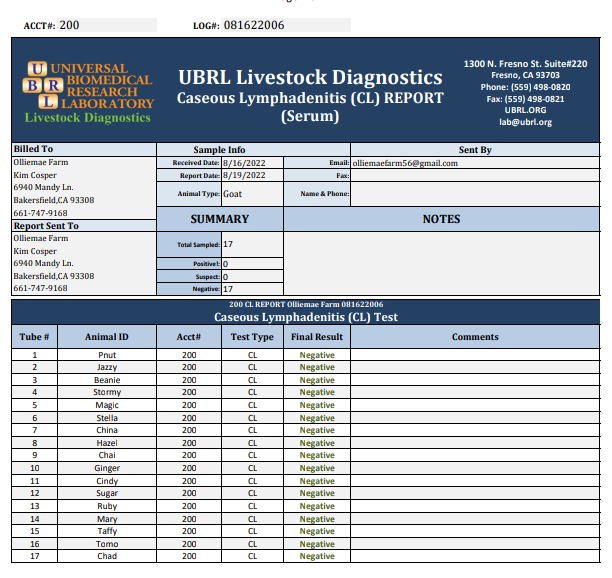Click the Negative summary count 17
The height and width of the screenshot is (578, 612).
click(228, 289)
